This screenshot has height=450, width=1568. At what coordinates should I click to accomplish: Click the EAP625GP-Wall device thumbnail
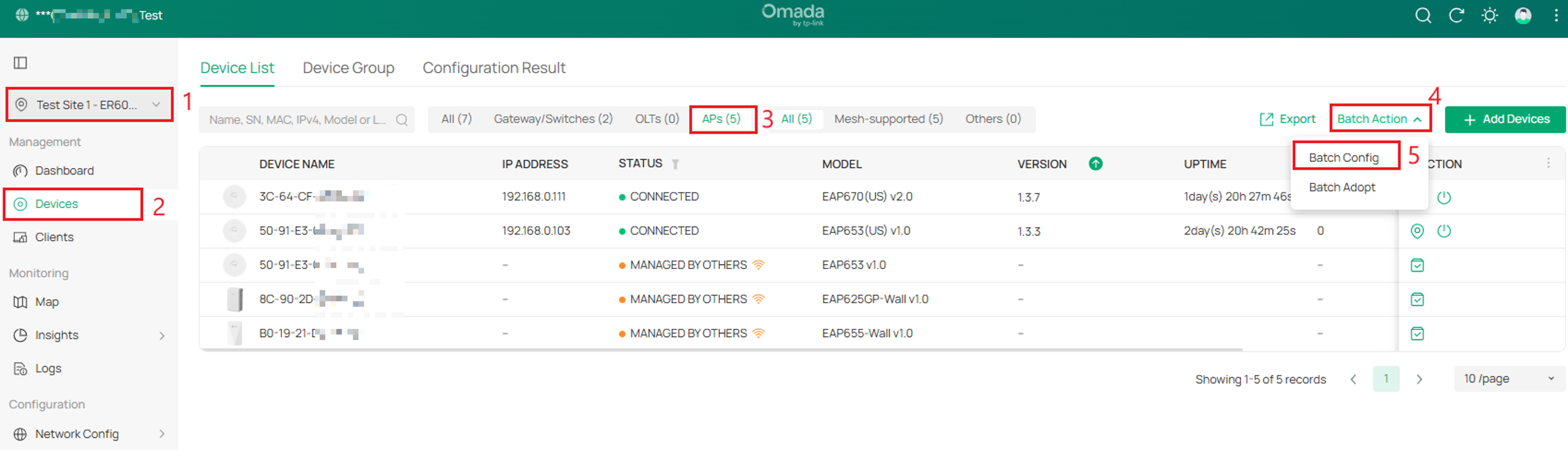[234, 300]
